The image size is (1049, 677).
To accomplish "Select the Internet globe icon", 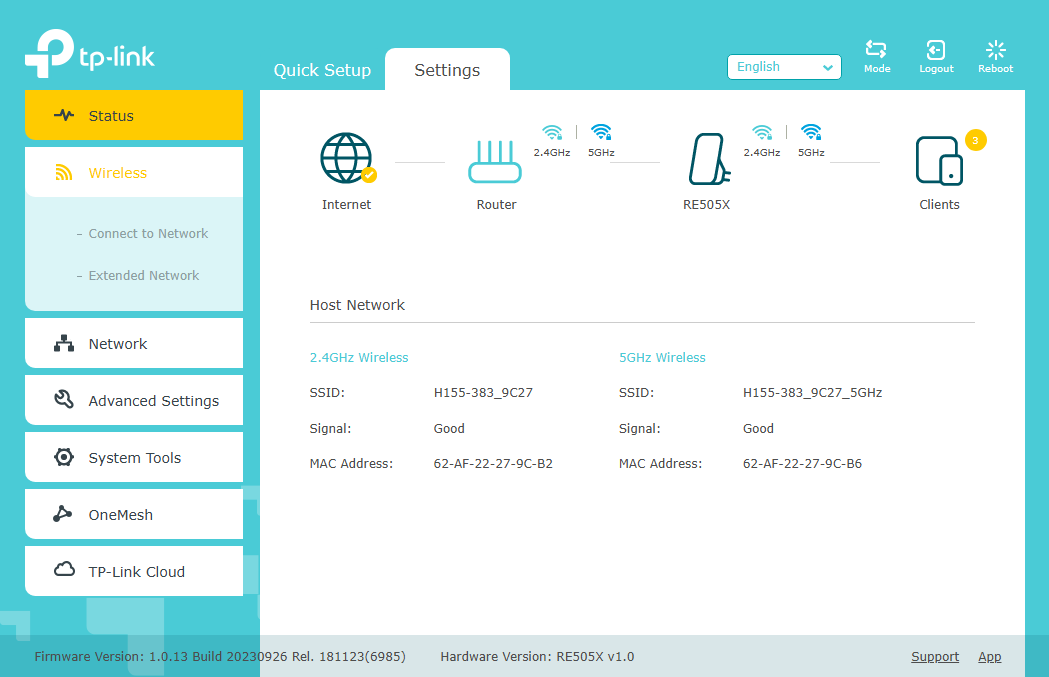I will 346,158.
